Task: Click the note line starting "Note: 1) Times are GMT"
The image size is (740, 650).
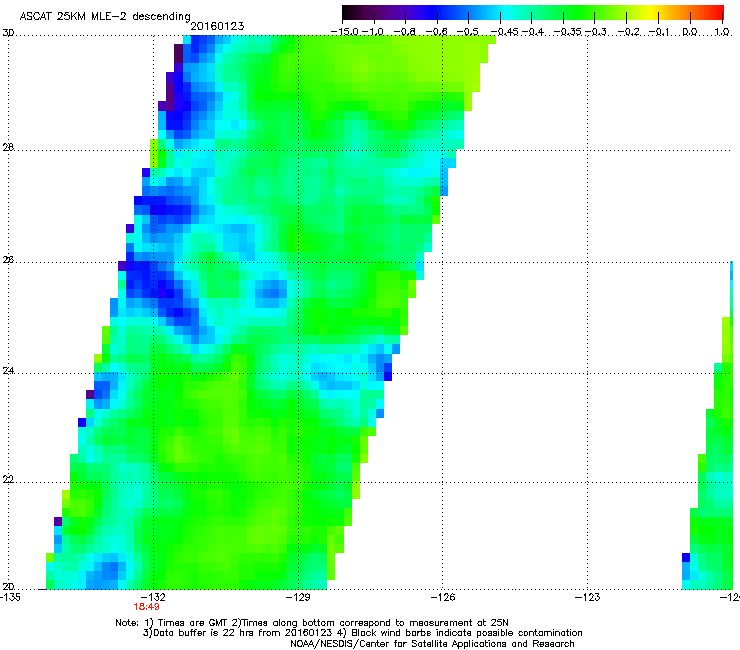Action: point(312,623)
